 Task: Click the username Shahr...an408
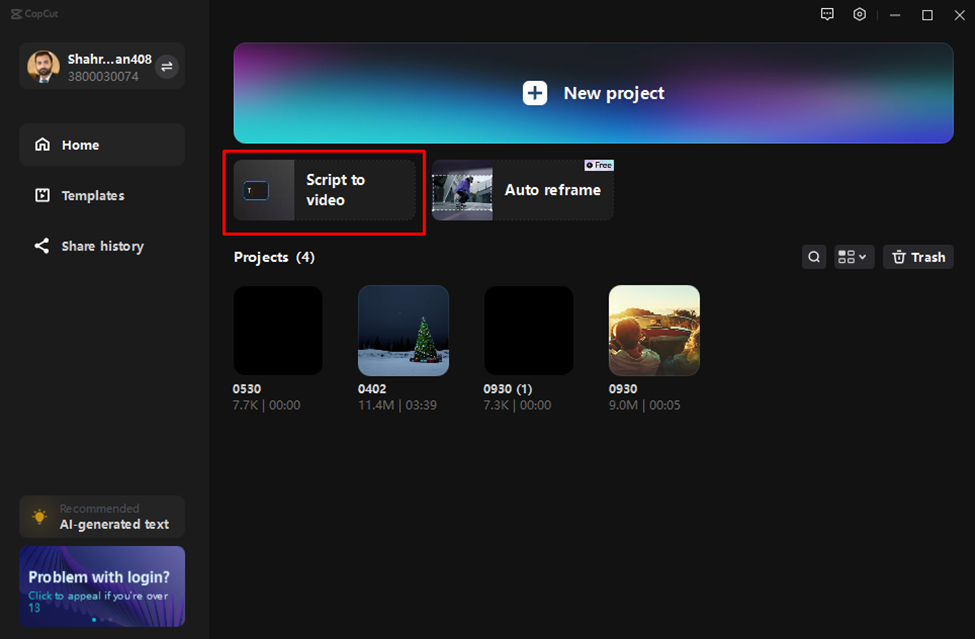(x=109, y=59)
